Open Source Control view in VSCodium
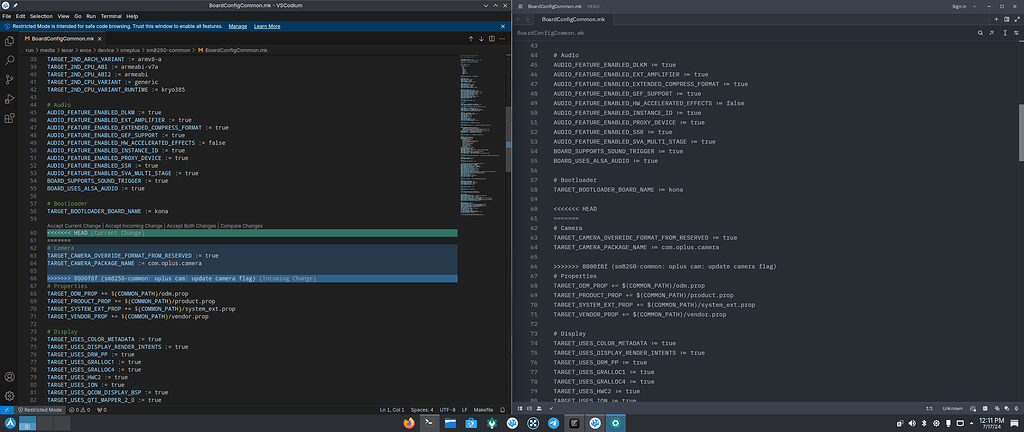The width and height of the screenshot is (1024, 432). [10, 80]
